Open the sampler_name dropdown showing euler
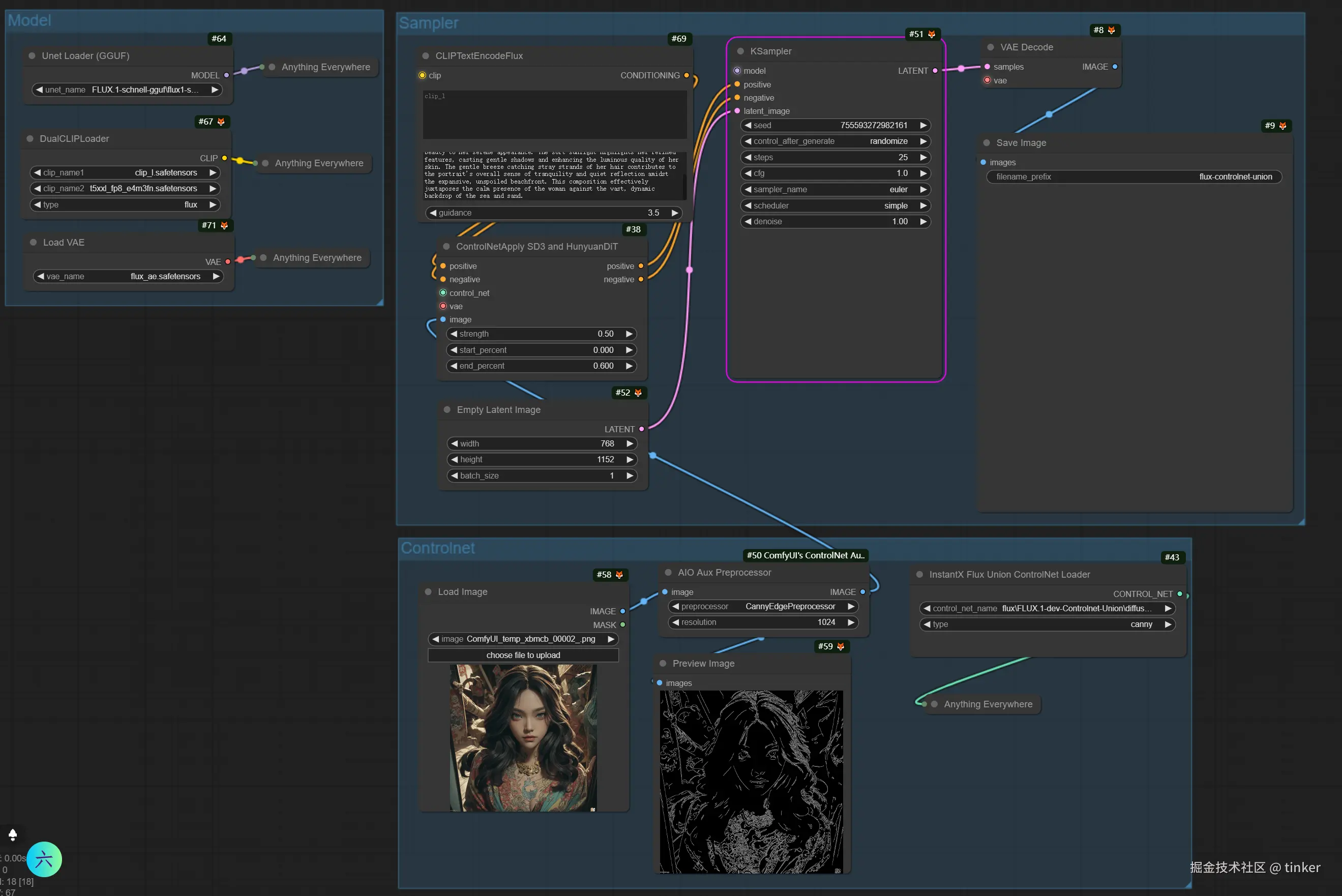 pos(835,190)
